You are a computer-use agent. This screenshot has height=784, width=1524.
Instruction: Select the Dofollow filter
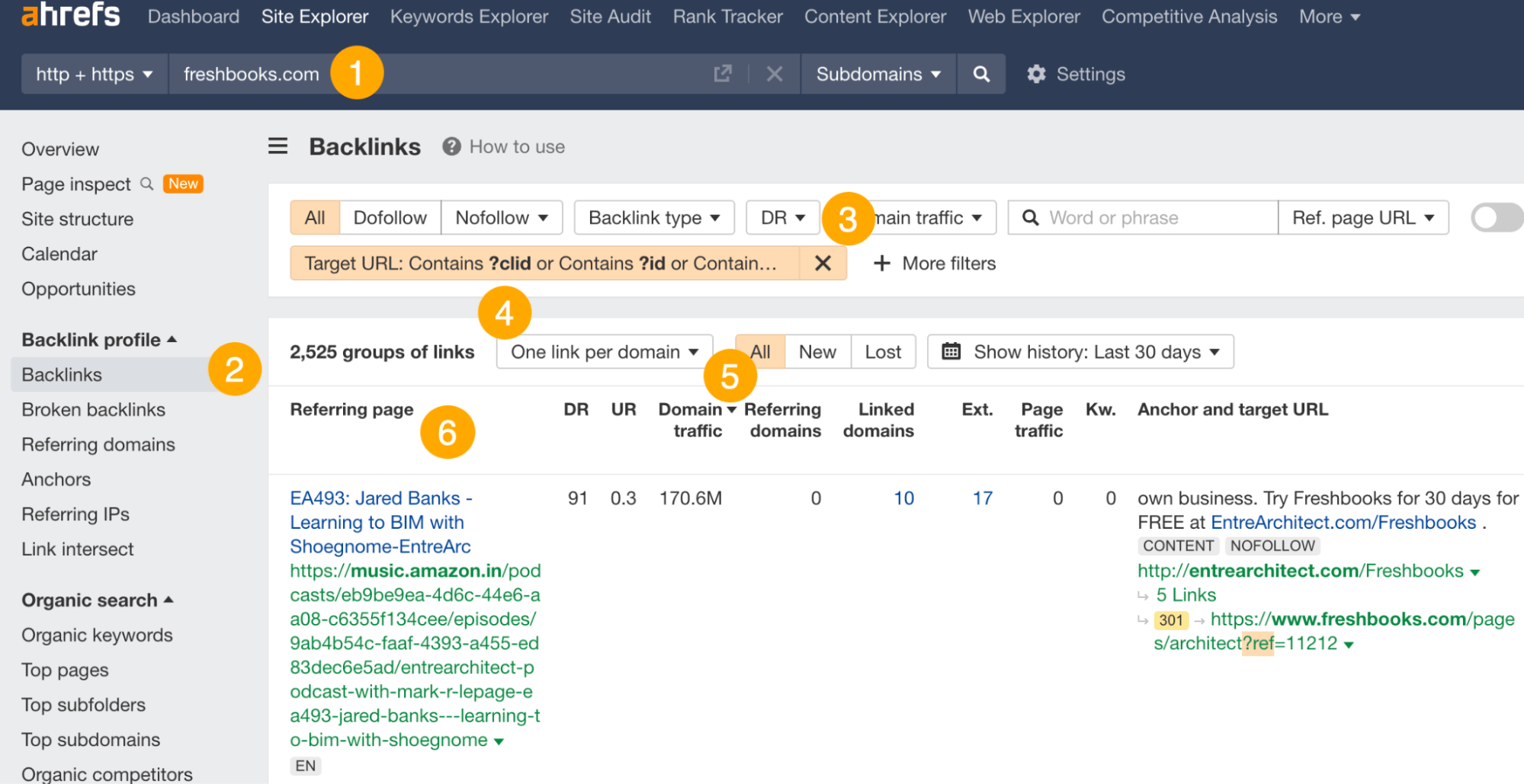point(390,217)
